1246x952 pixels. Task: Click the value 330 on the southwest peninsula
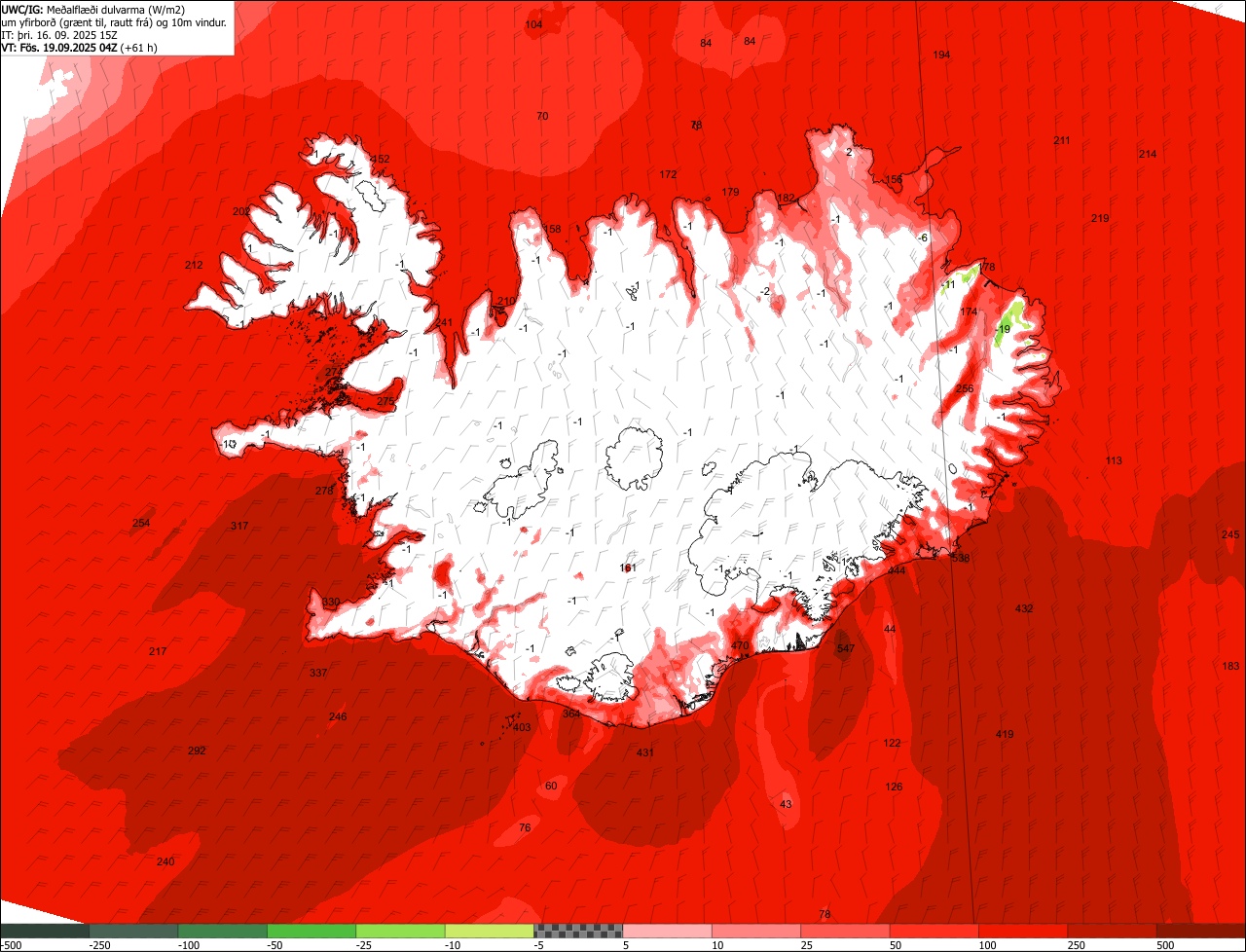tap(331, 603)
